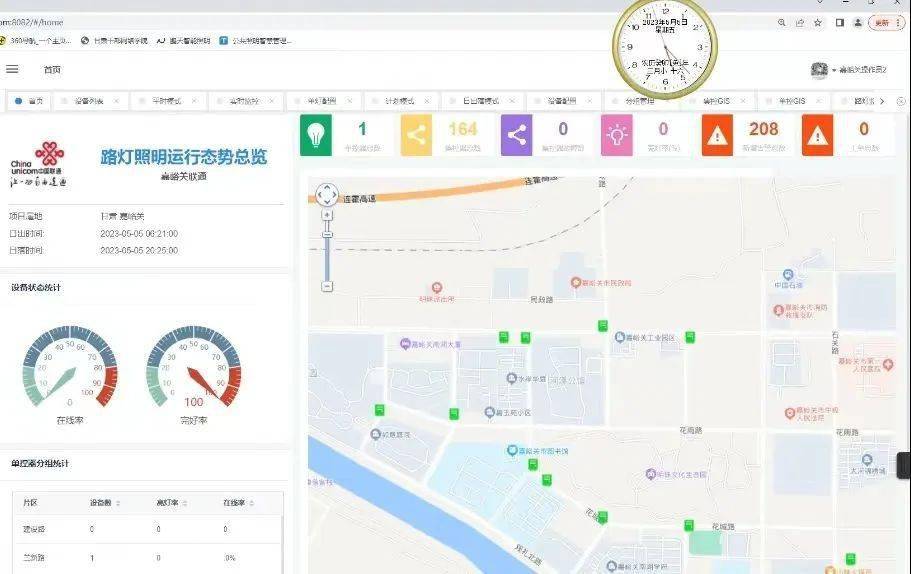Screen dimensions: 911x574
Task: Click the purple share icon card
Action: click(516, 136)
